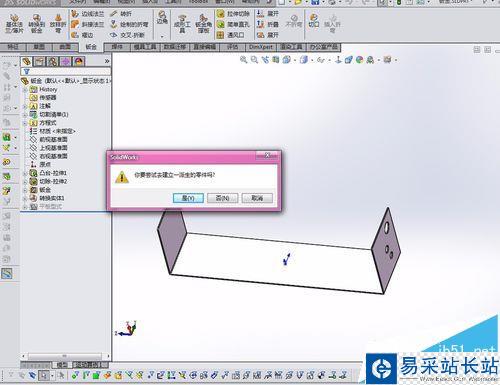Switch to the Model (模型) bottom tab
This screenshot has height=385, width=500.
pos(62,365)
